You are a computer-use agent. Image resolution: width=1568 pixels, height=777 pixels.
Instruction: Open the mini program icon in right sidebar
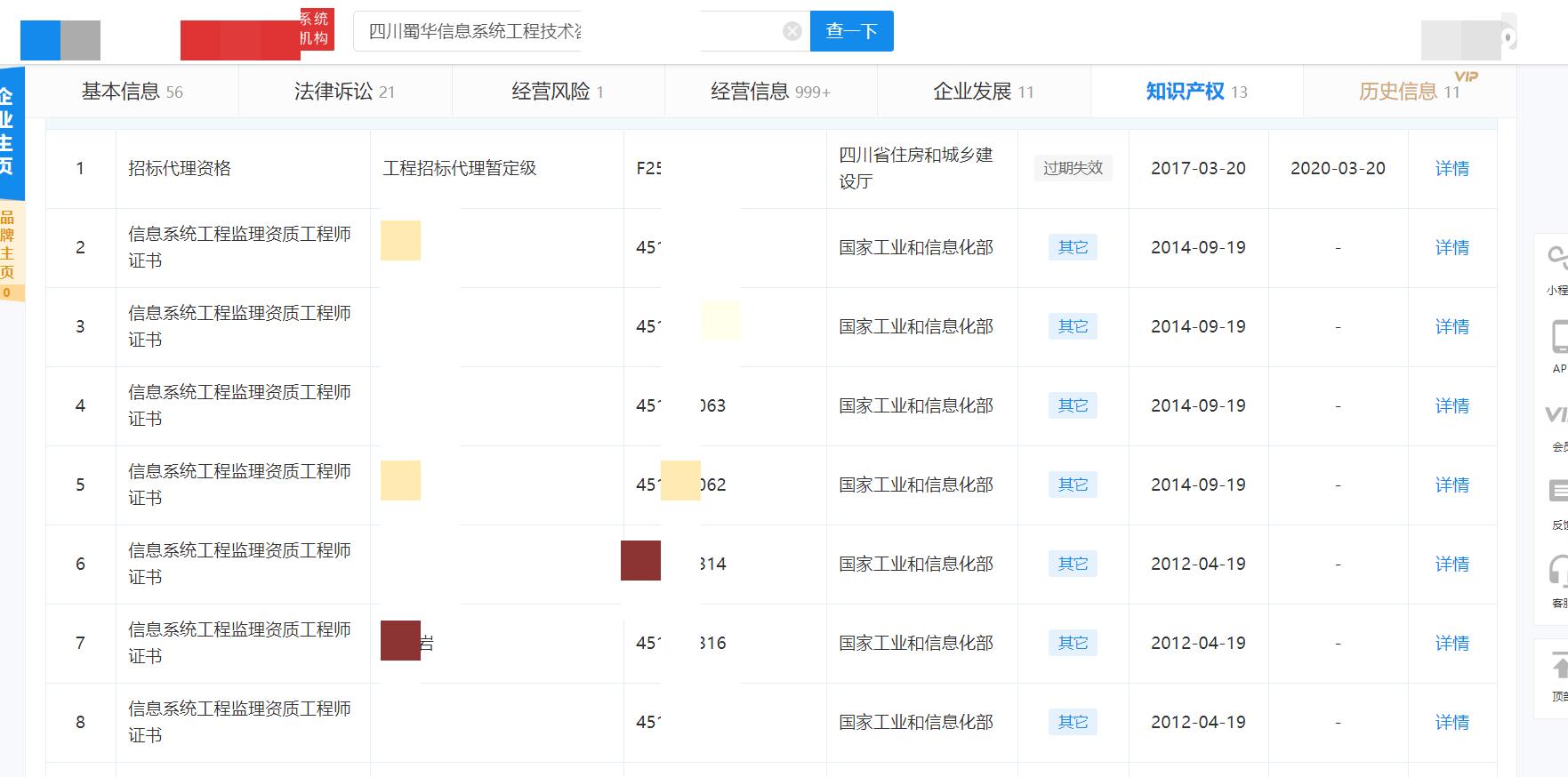coord(1557,258)
